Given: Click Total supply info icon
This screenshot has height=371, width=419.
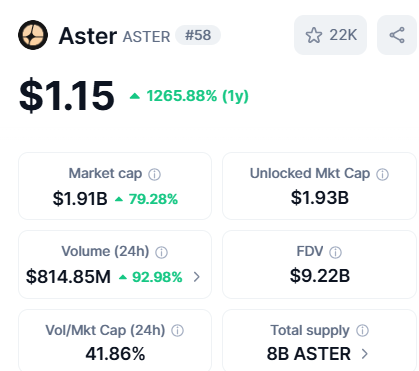Looking at the screenshot, I should click(362, 331).
